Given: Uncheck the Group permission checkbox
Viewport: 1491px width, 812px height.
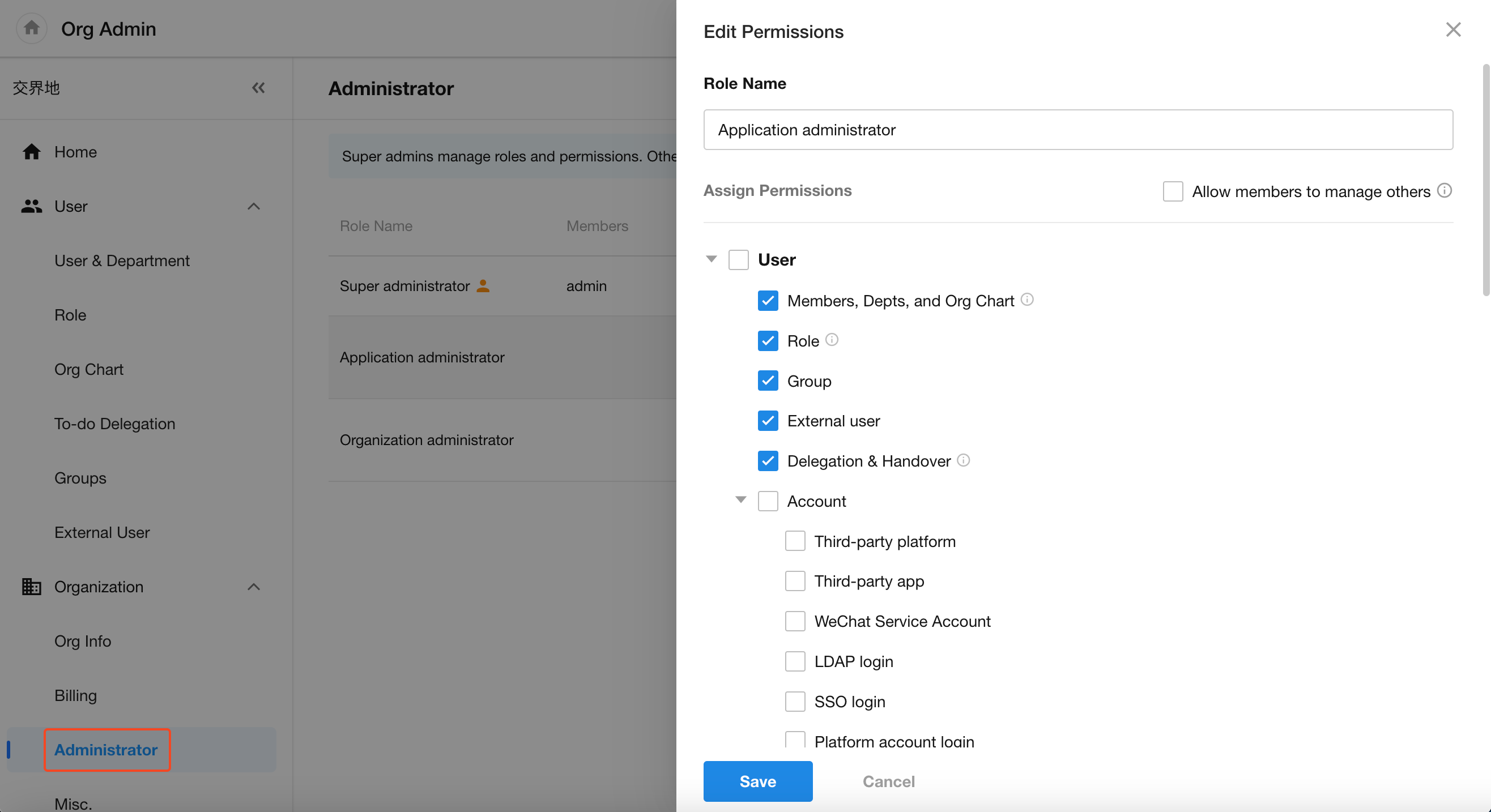Looking at the screenshot, I should (x=768, y=381).
